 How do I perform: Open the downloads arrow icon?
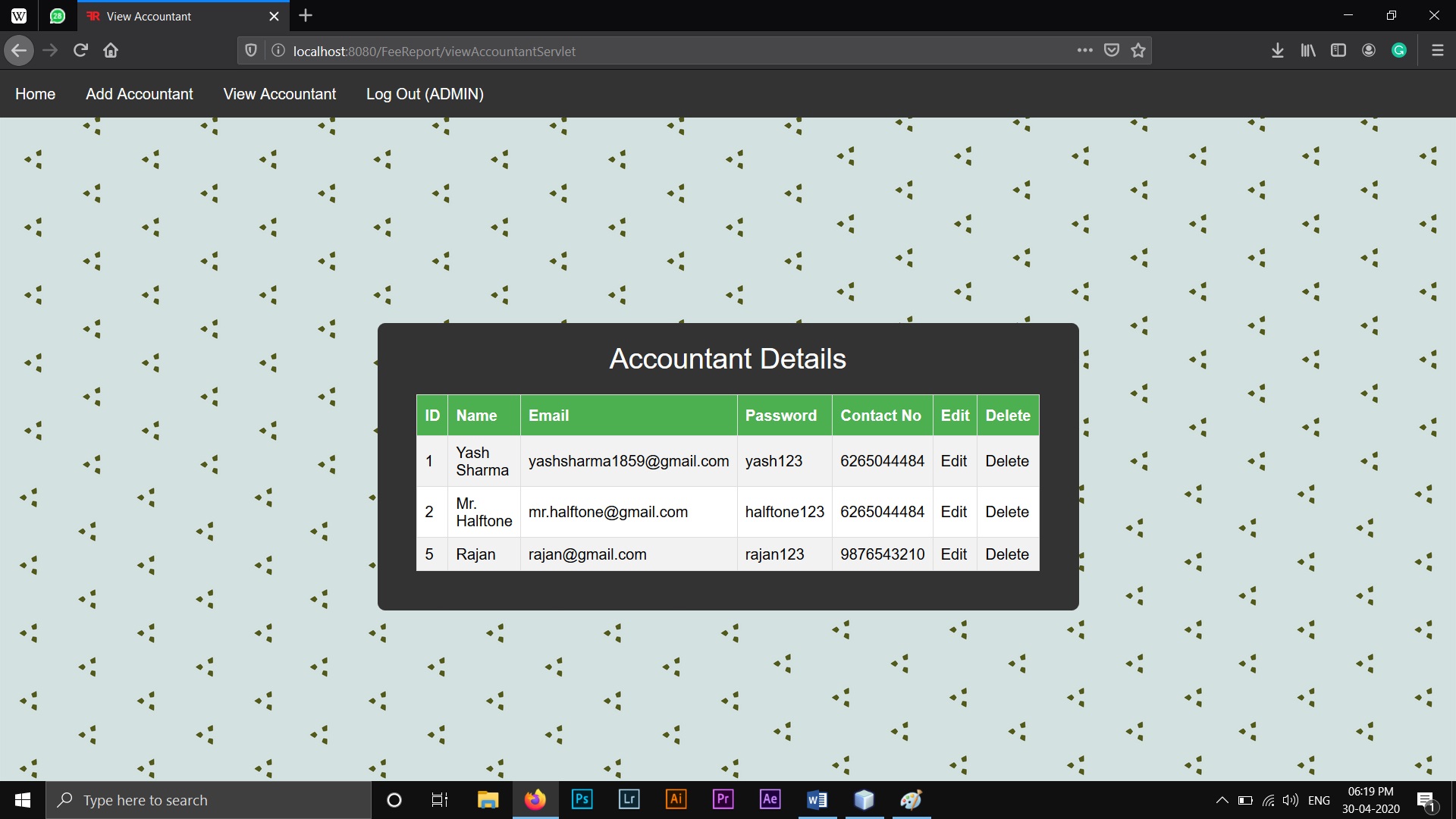(x=1278, y=51)
